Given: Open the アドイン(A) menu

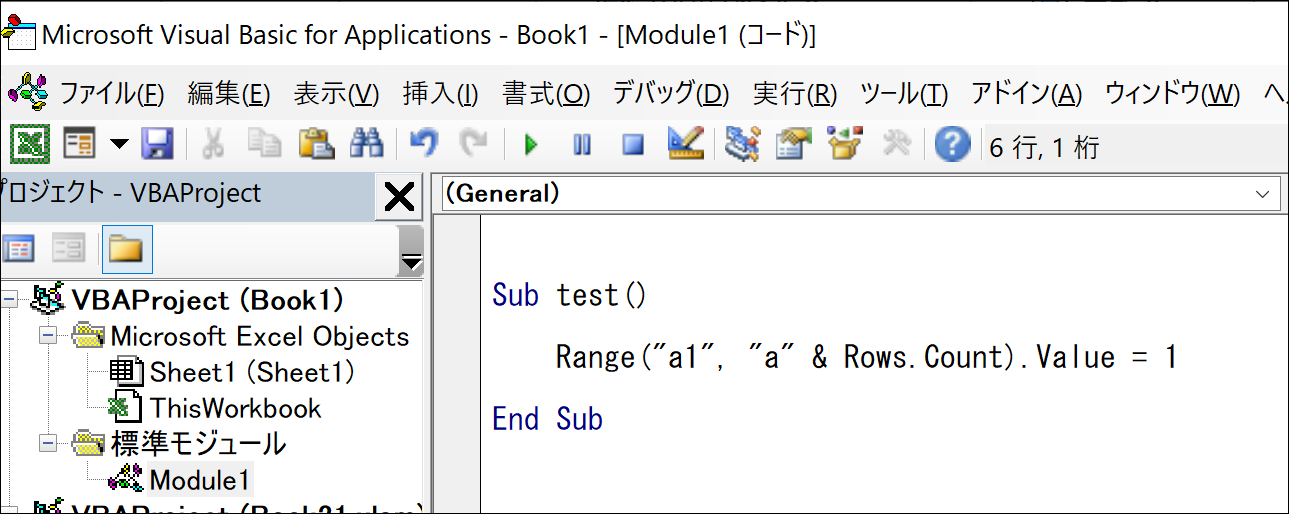Looking at the screenshot, I should click(1027, 94).
